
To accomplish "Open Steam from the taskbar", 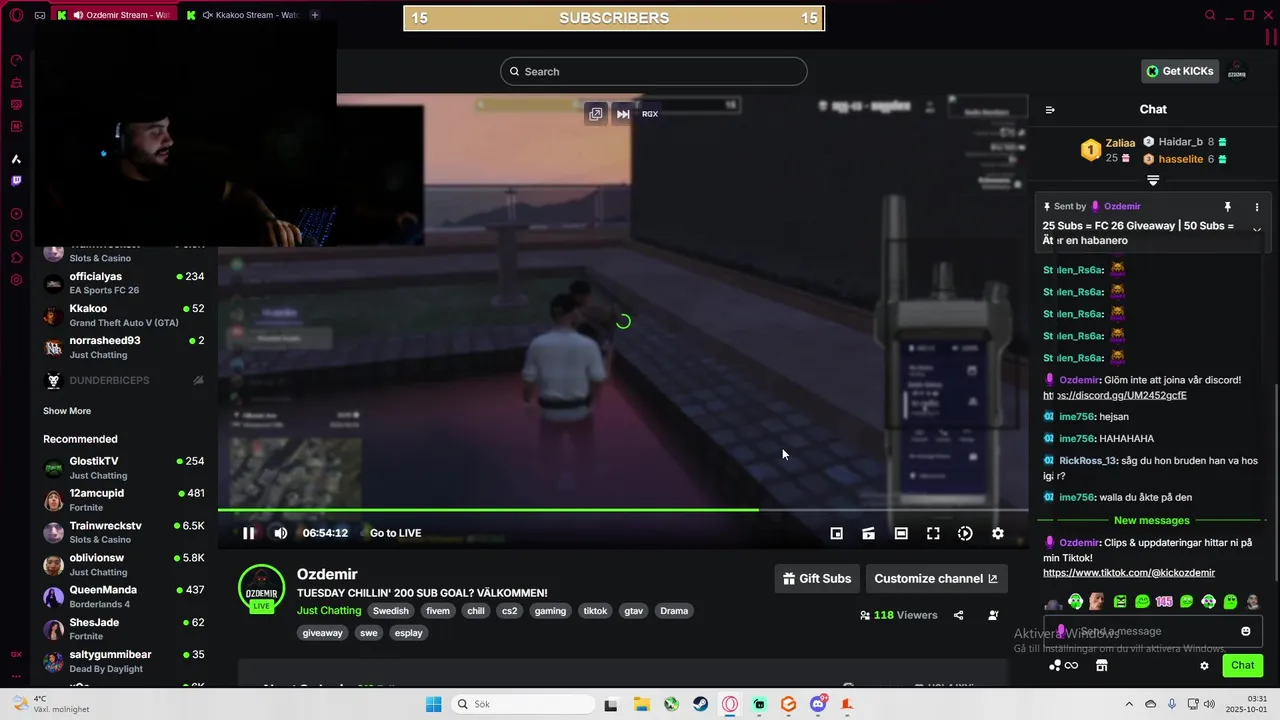I will 701,705.
